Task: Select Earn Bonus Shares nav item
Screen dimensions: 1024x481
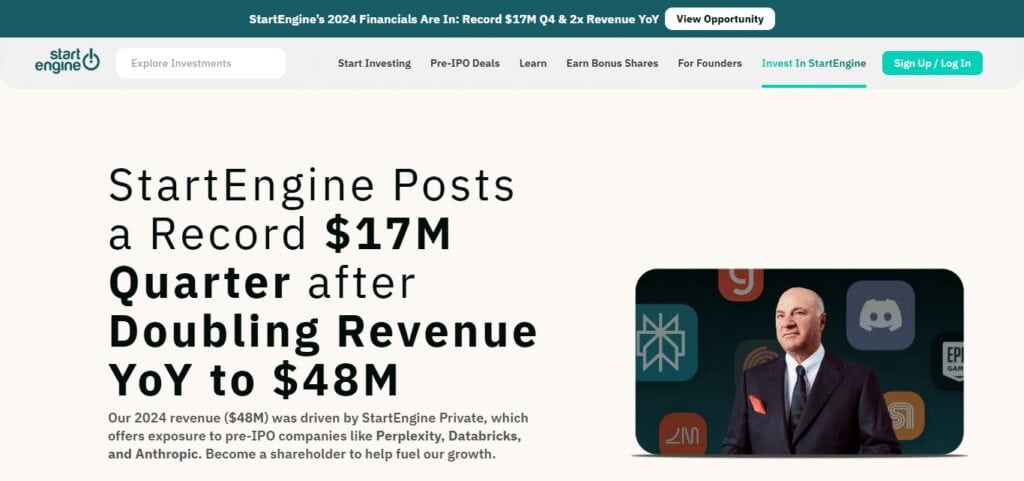Action: tap(612, 63)
